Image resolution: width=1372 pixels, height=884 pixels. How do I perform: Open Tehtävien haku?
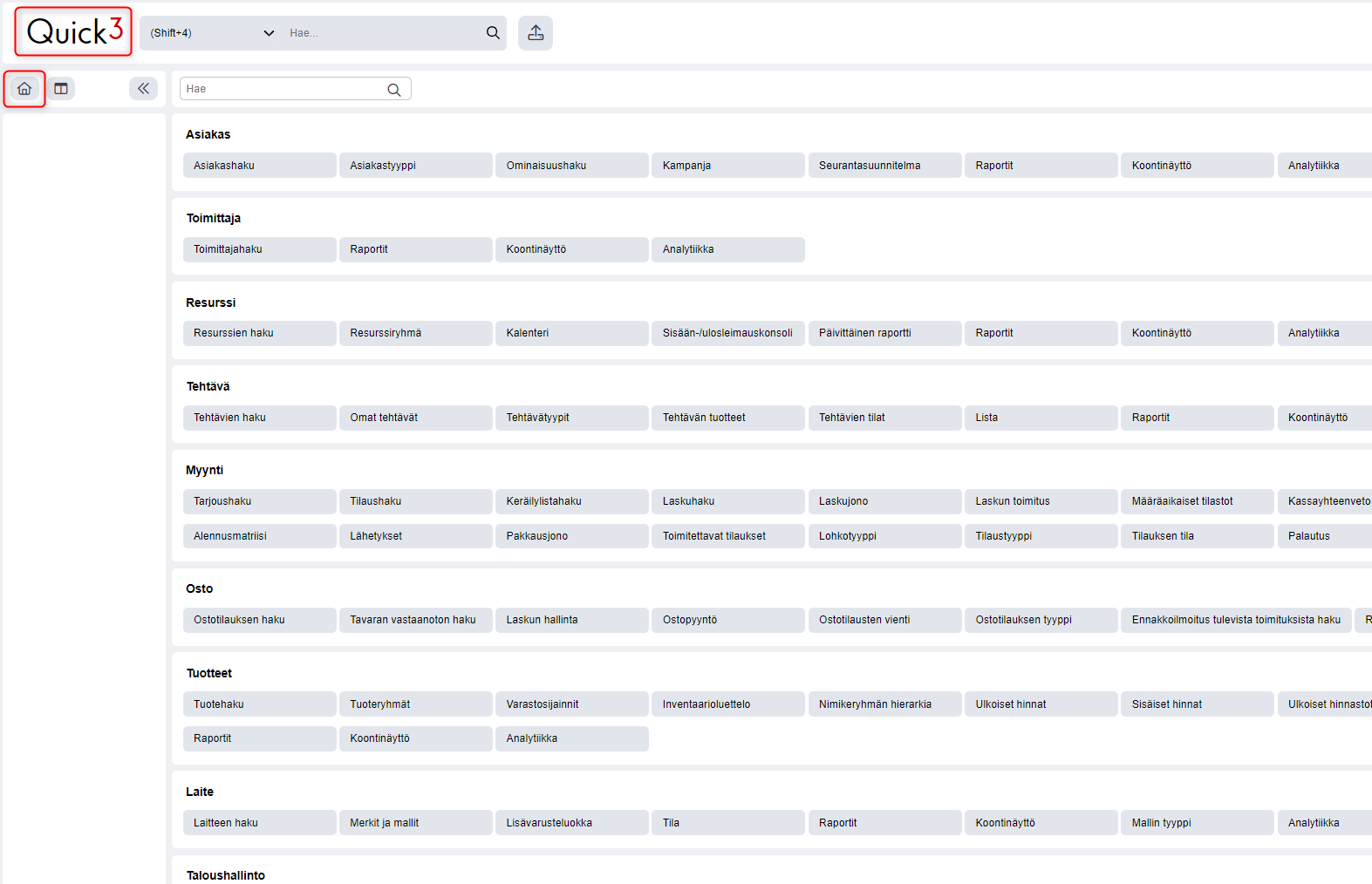coord(260,418)
